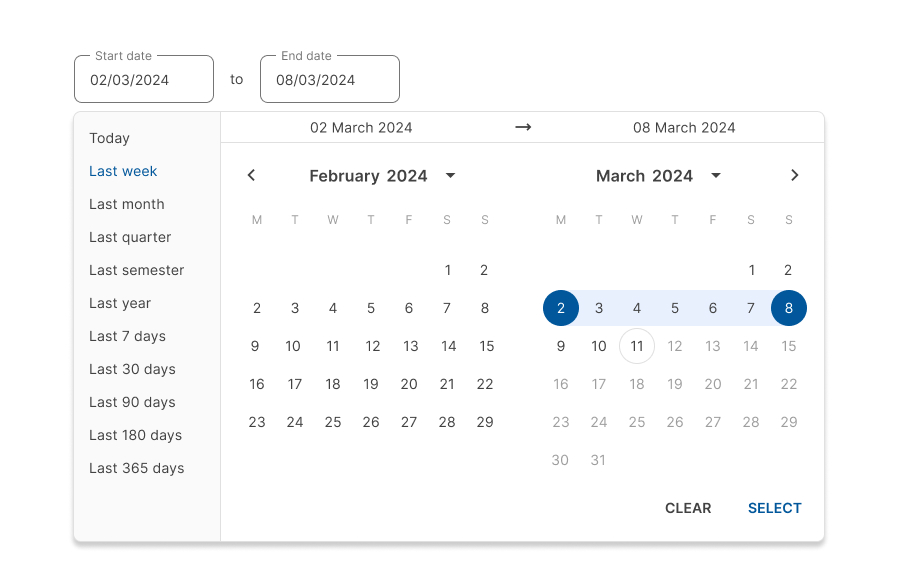
Task: Navigate to the previous month with the left chevron
Action: 251,175
